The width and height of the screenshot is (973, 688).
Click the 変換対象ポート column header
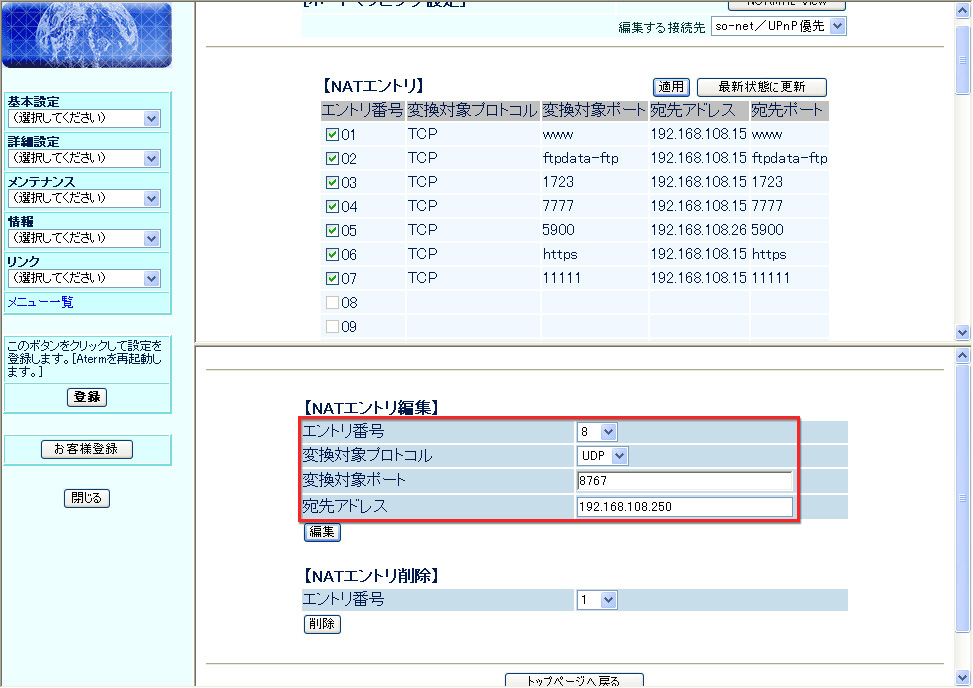(594, 110)
